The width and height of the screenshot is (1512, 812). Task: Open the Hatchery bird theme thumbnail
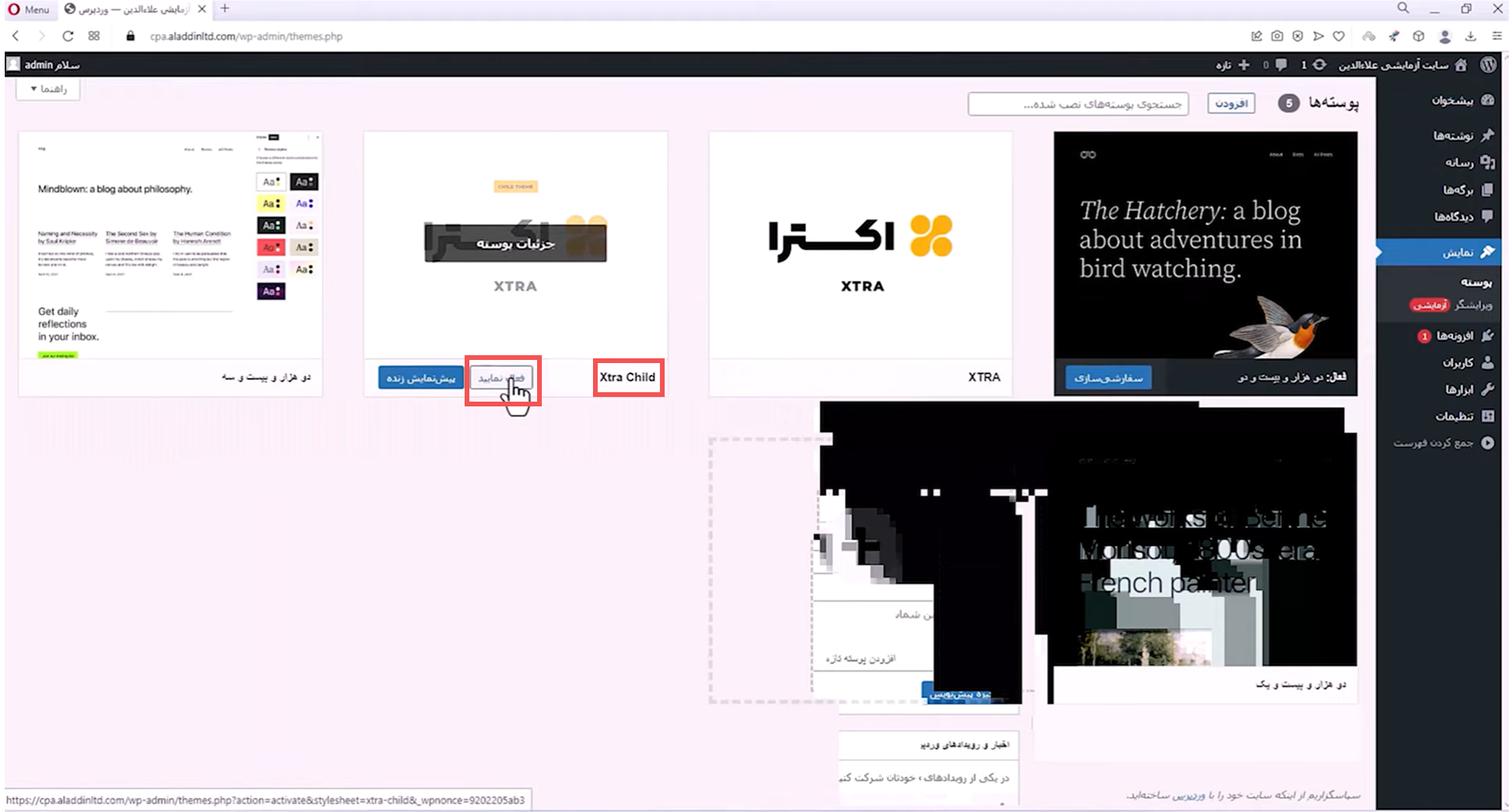(x=1206, y=246)
